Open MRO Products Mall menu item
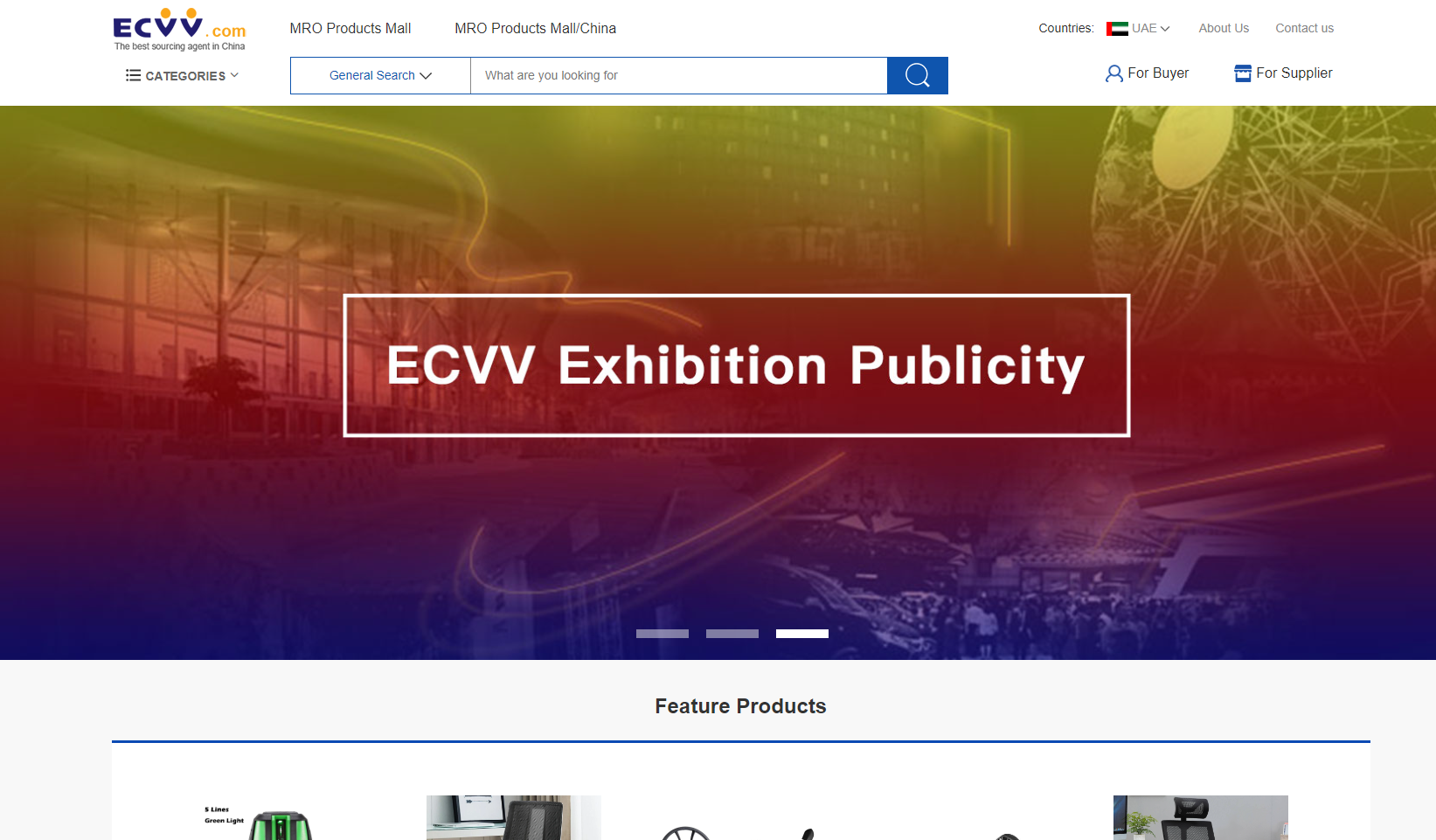This screenshot has width=1436, height=840. click(x=350, y=29)
